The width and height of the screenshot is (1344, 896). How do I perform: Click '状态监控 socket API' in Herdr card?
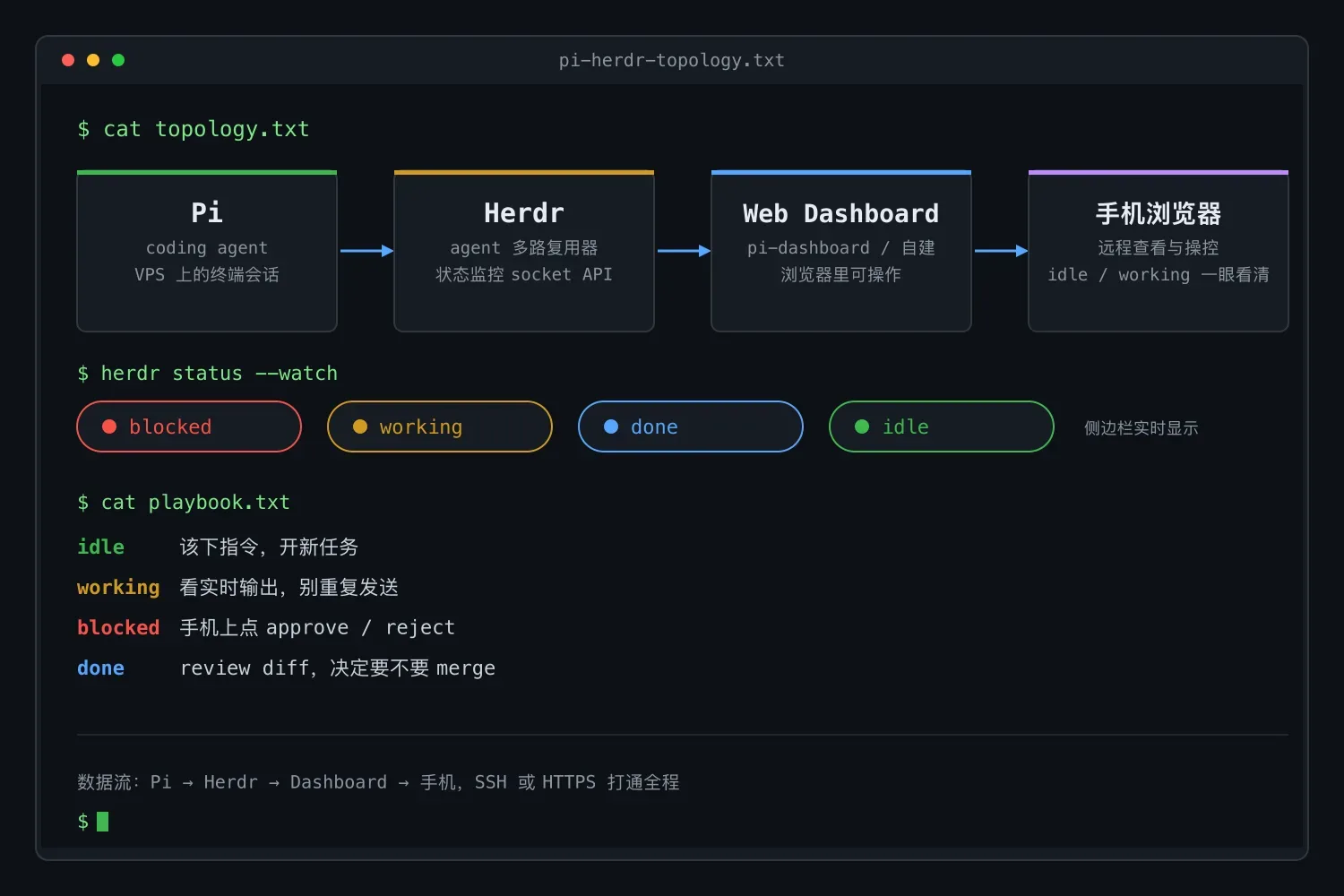click(x=524, y=274)
